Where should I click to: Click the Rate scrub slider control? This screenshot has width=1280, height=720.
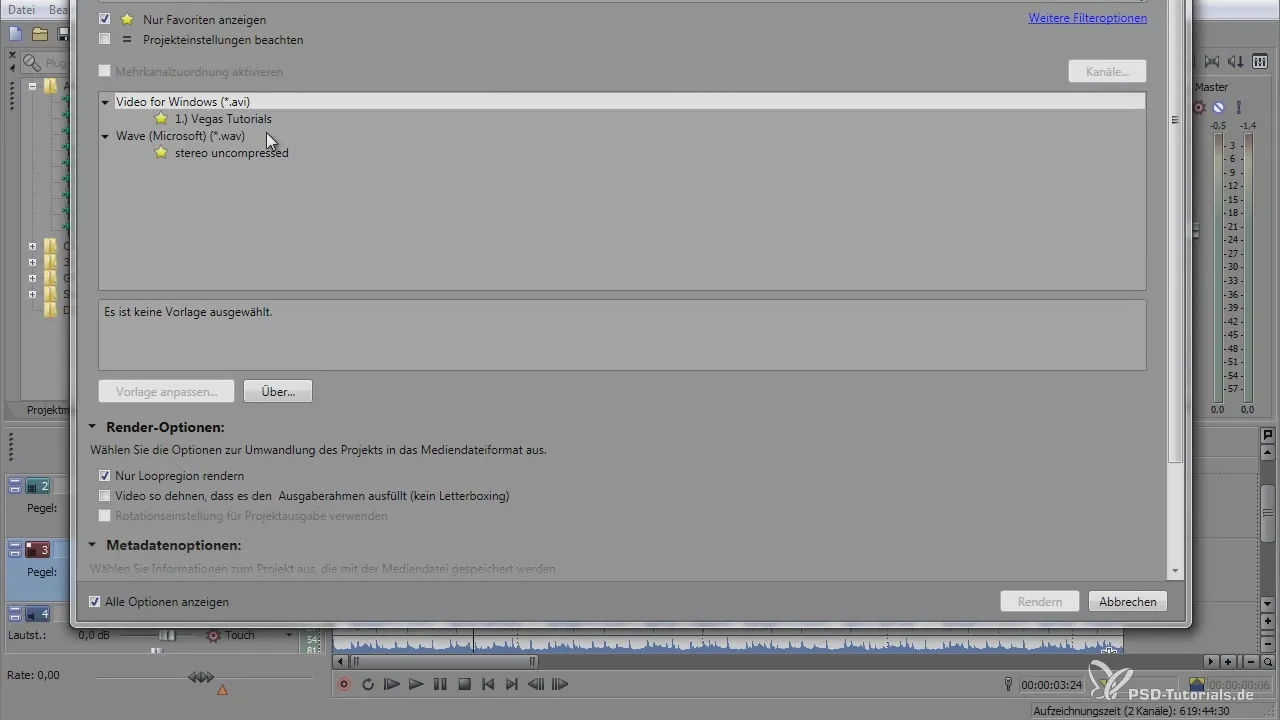click(x=201, y=678)
